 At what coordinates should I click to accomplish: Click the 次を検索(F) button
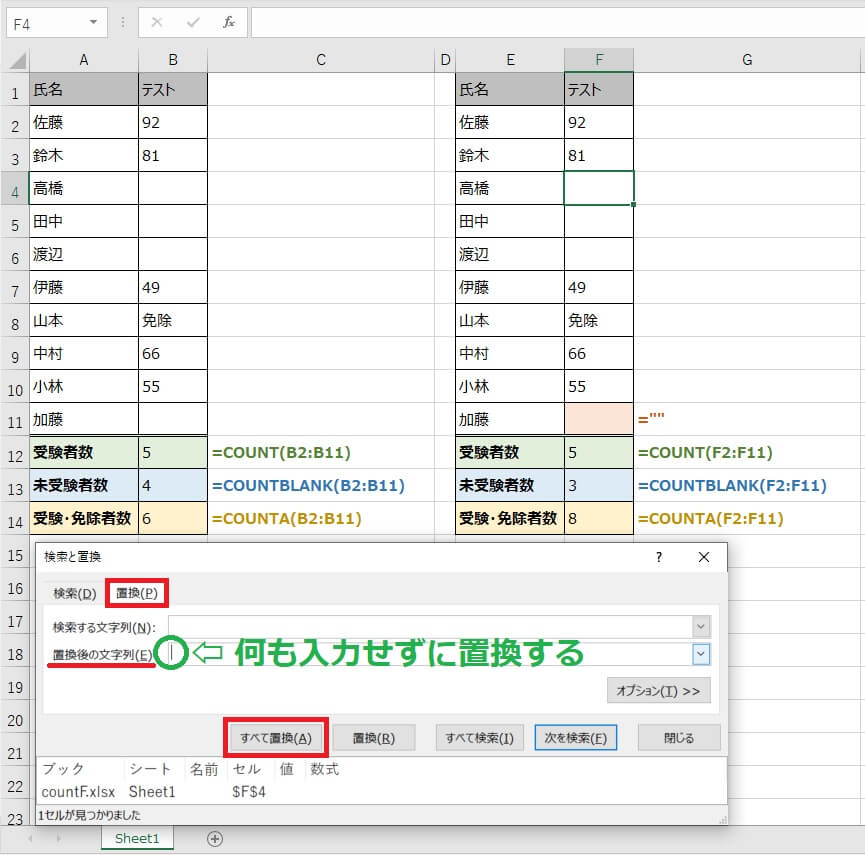(x=575, y=738)
